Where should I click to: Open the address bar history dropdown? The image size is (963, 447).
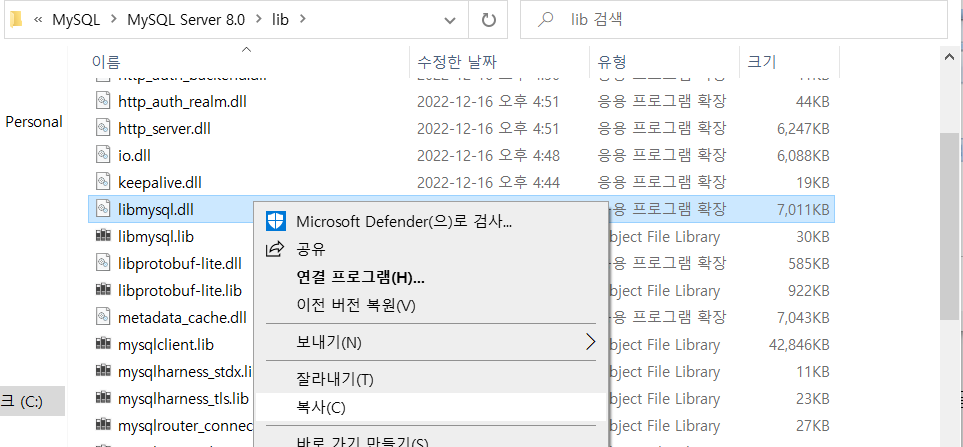point(450,20)
